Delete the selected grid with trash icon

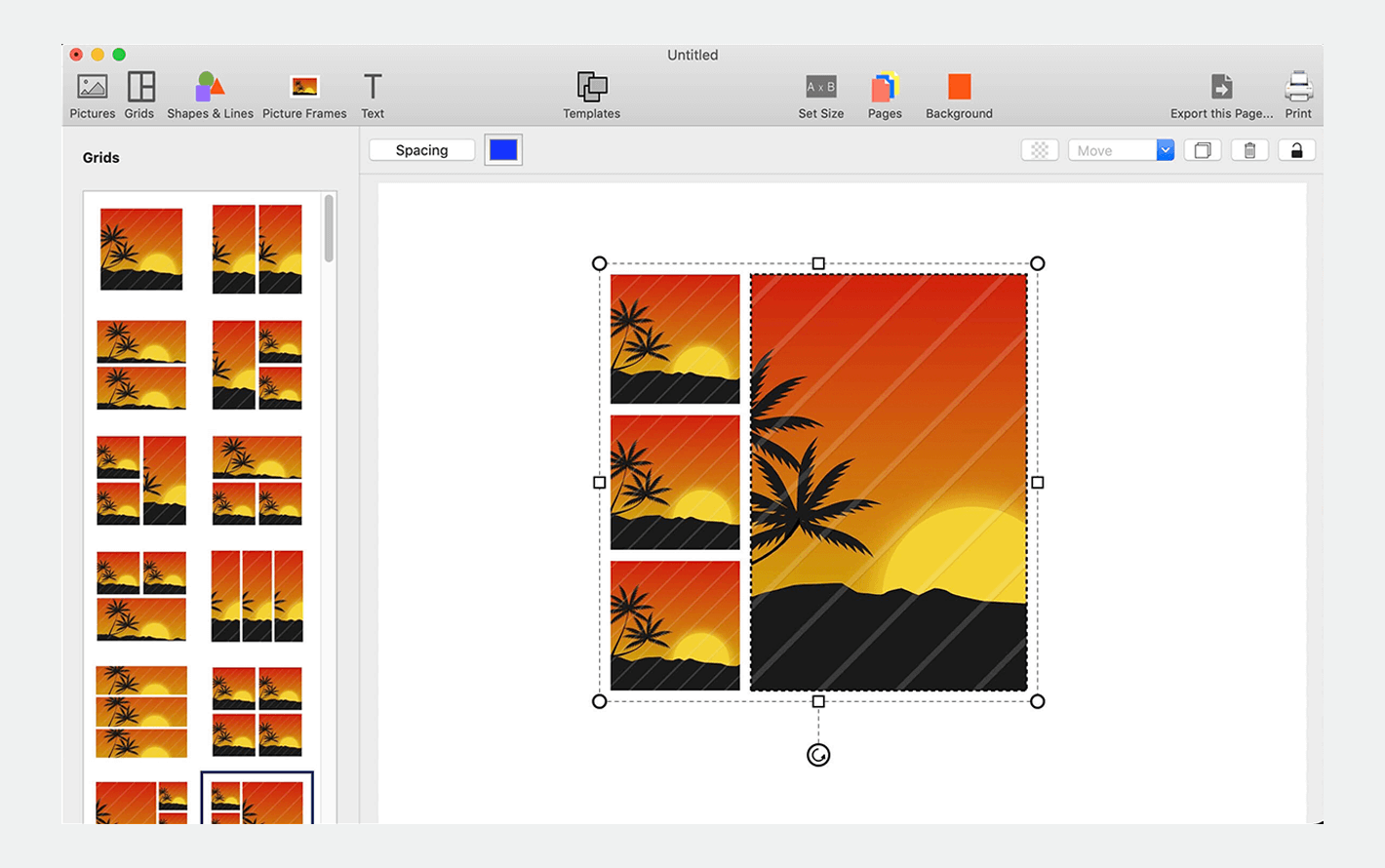click(x=1249, y=150)
